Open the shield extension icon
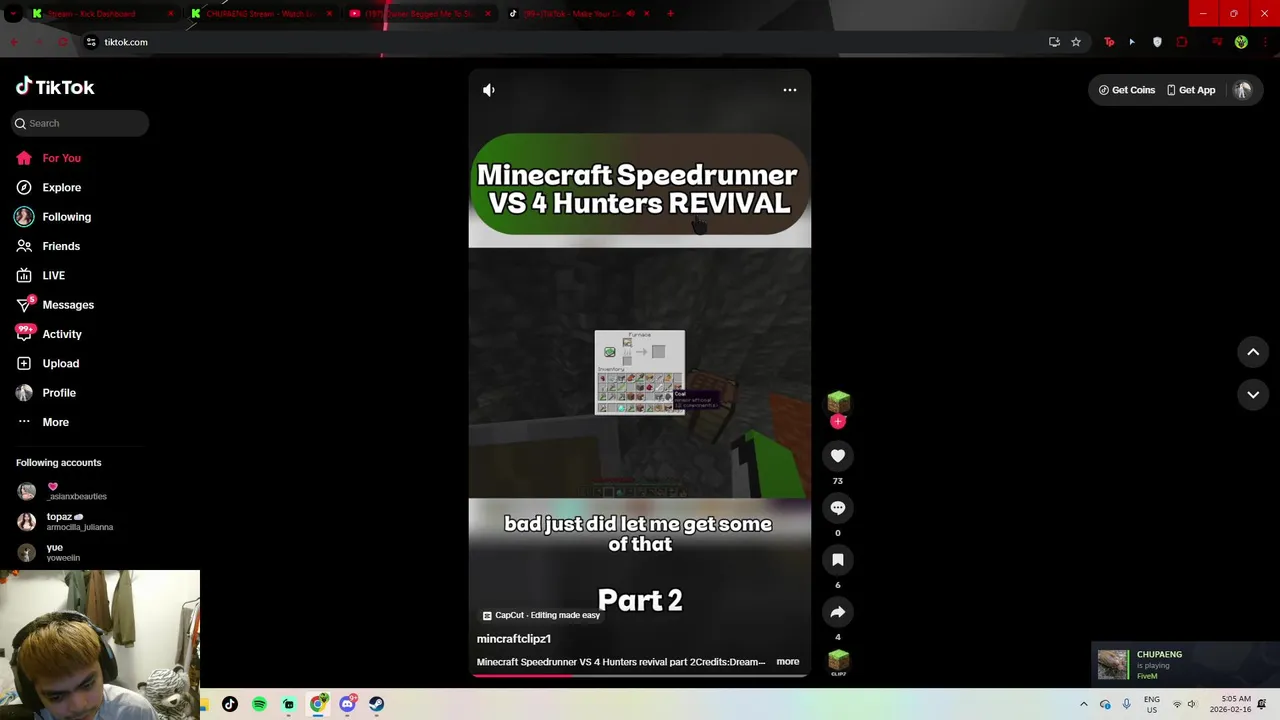The width and height of the screenshot is (1280, 720). 1157,42
